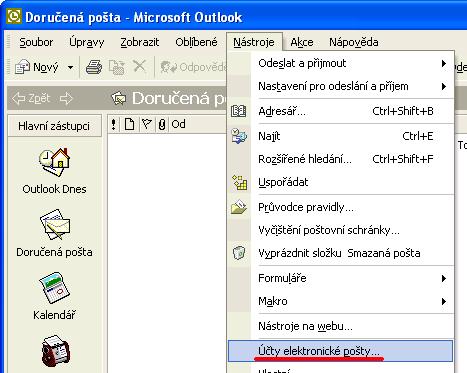This screenshot has width=467, height=373.
Task: Open the Doručená pošta shortcut icon
Action: 55,224
